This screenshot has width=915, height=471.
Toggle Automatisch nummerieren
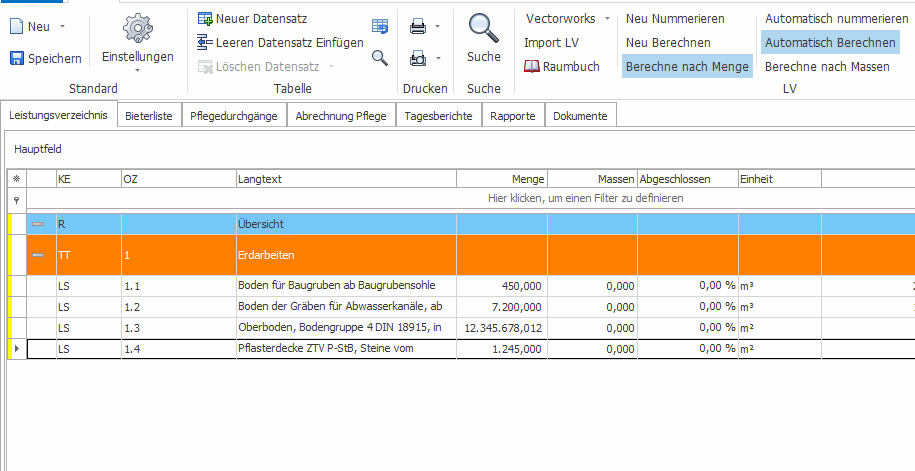836,19
